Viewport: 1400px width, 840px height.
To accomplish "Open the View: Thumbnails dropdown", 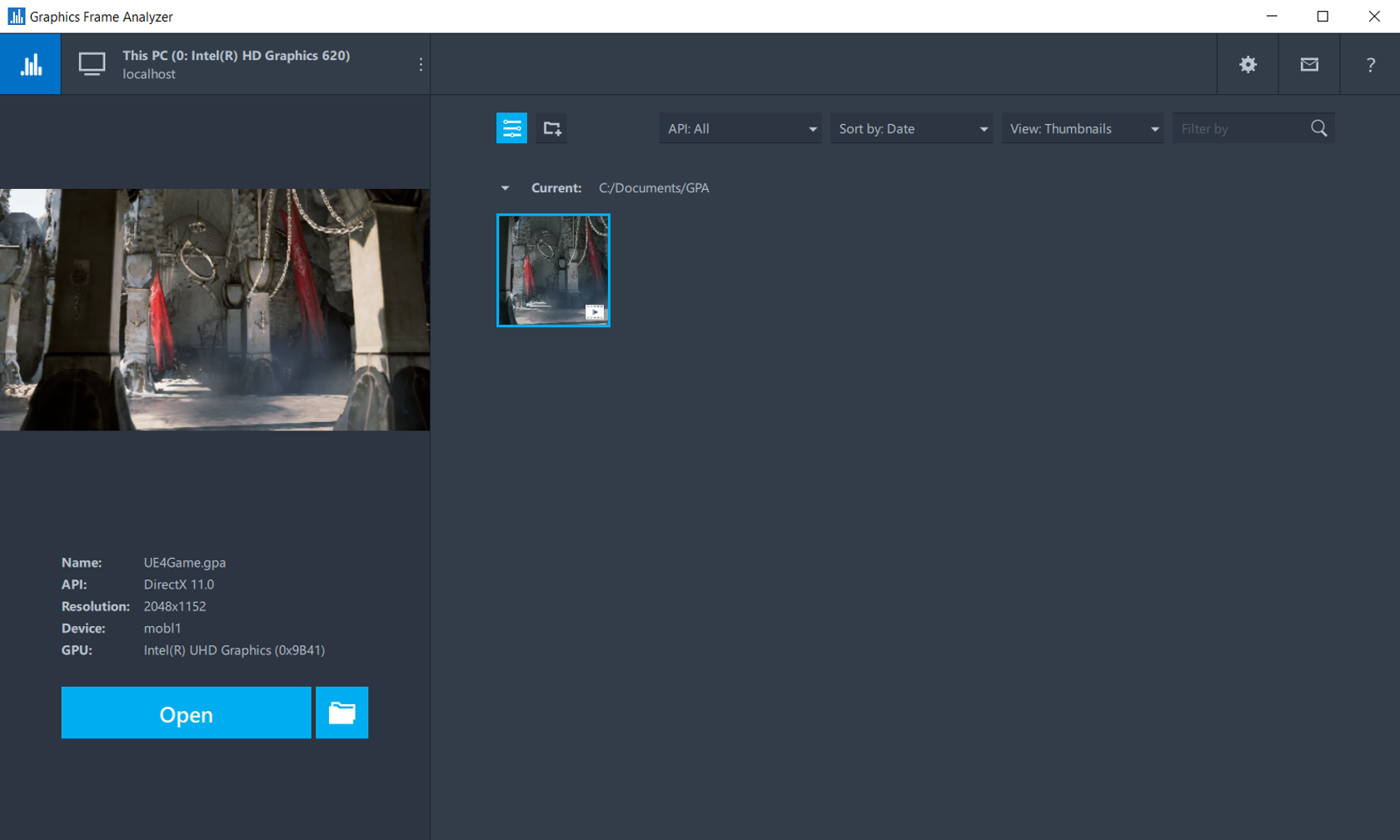I will 1082,129.
